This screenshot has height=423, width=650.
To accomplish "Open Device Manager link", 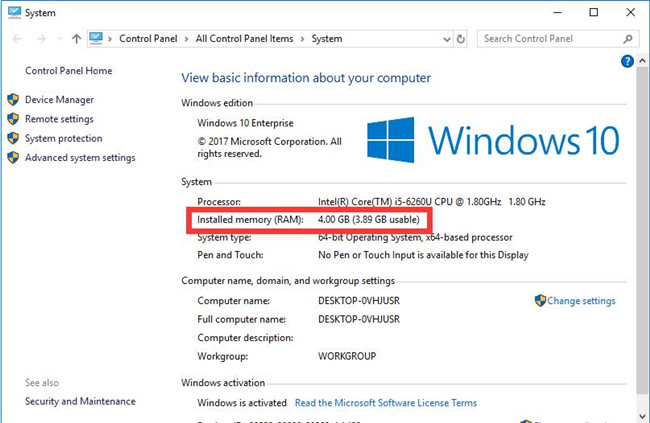I will (x=59, y=100).
